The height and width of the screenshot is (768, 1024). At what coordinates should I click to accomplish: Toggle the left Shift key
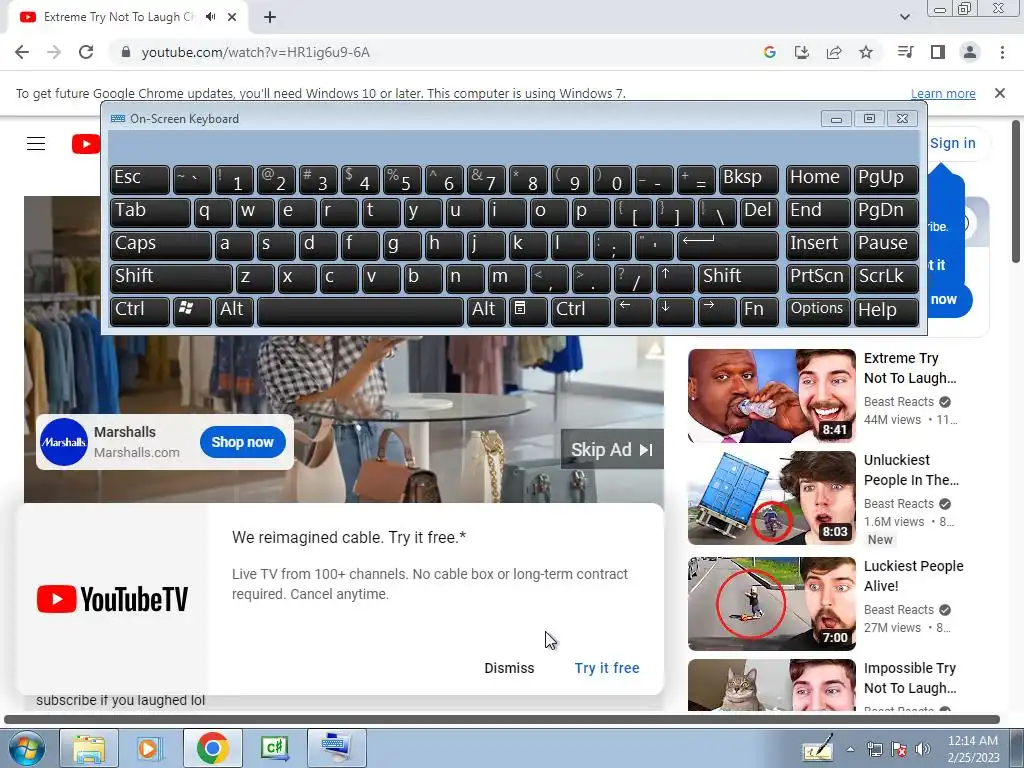pos(171,278)
